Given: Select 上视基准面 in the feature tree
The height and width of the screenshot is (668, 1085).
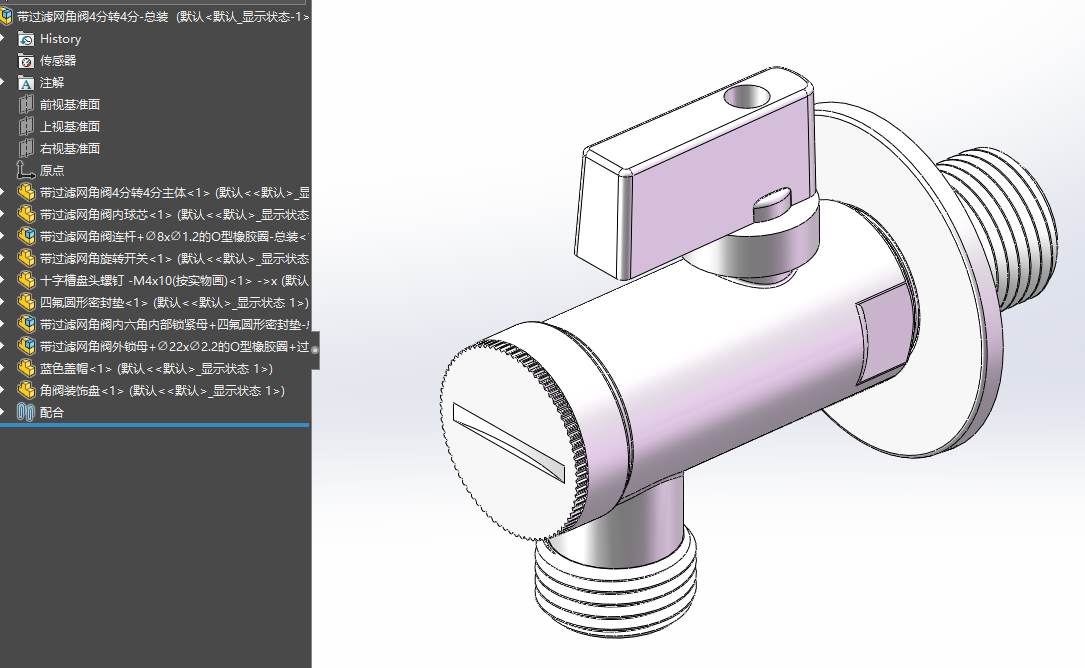Looking at the screenshot, I should click(70, 127).
